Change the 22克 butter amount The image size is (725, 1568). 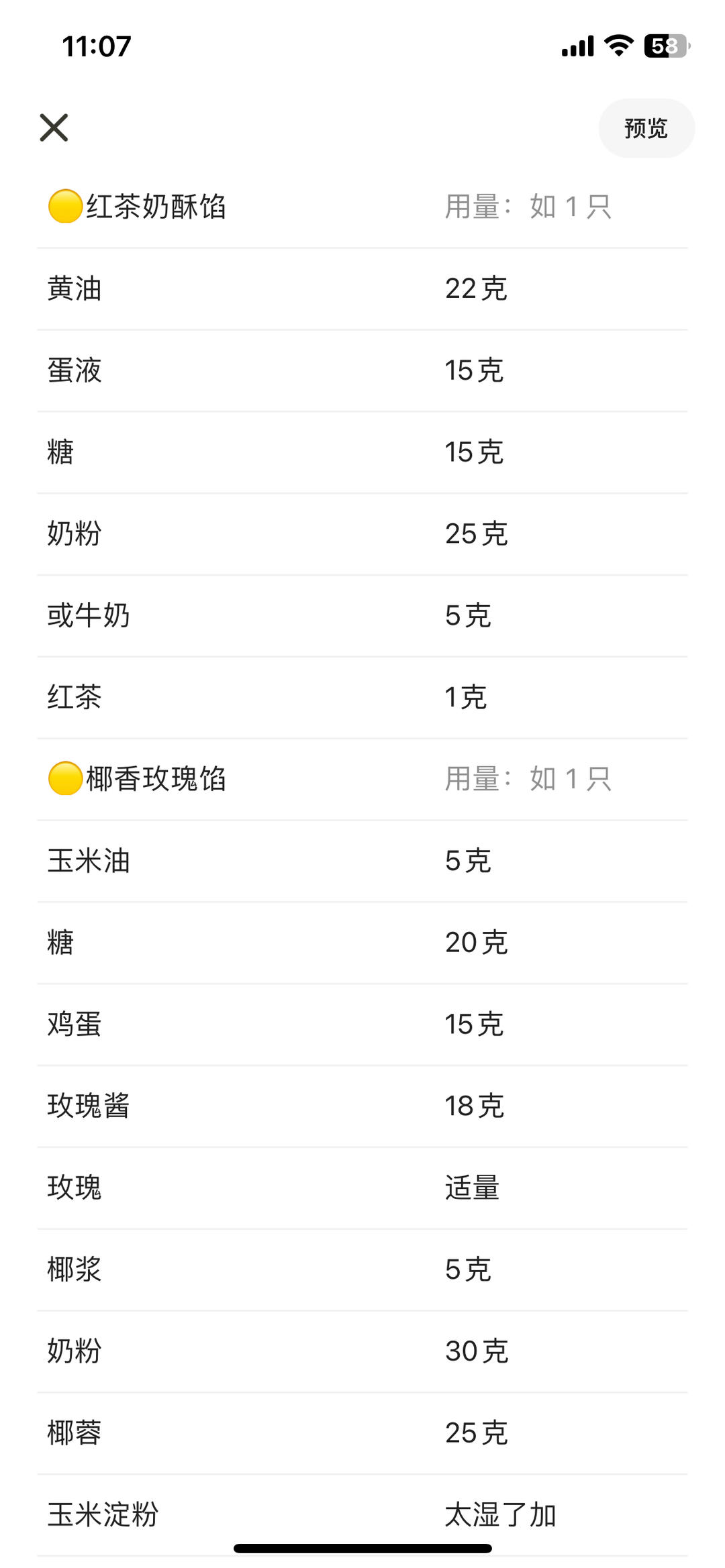[476, 289]
